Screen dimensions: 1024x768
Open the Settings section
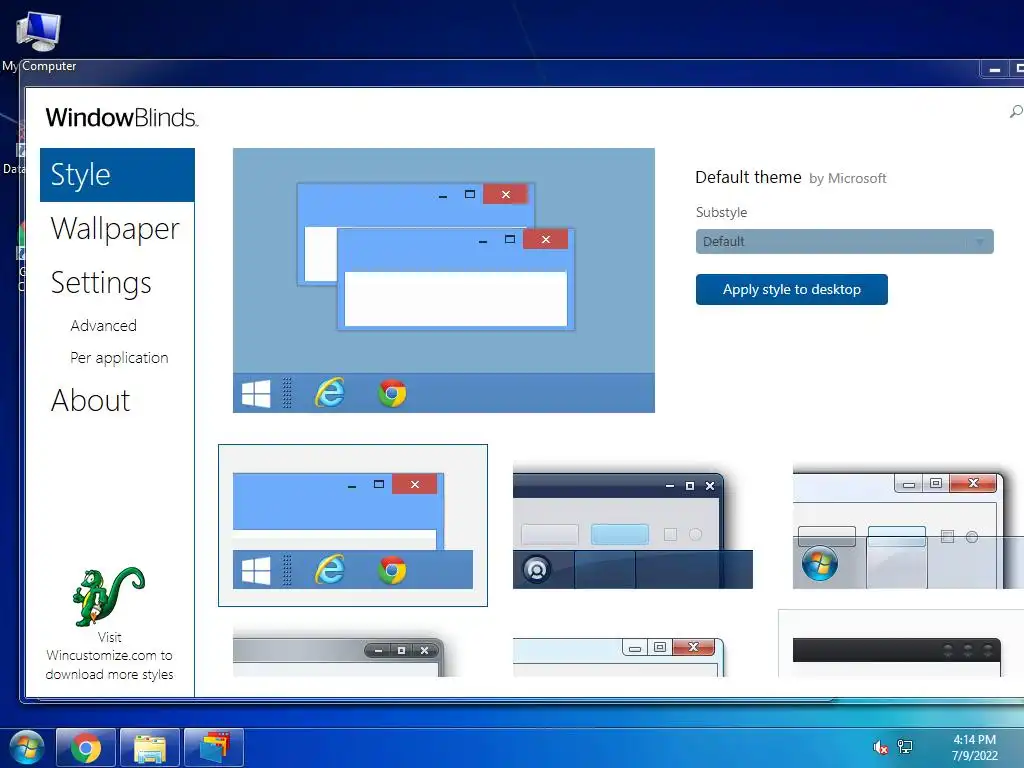[x=101, y=283]
